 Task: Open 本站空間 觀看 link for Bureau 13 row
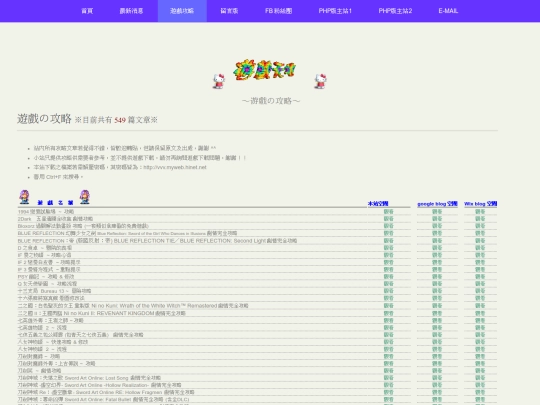[388, 291]
